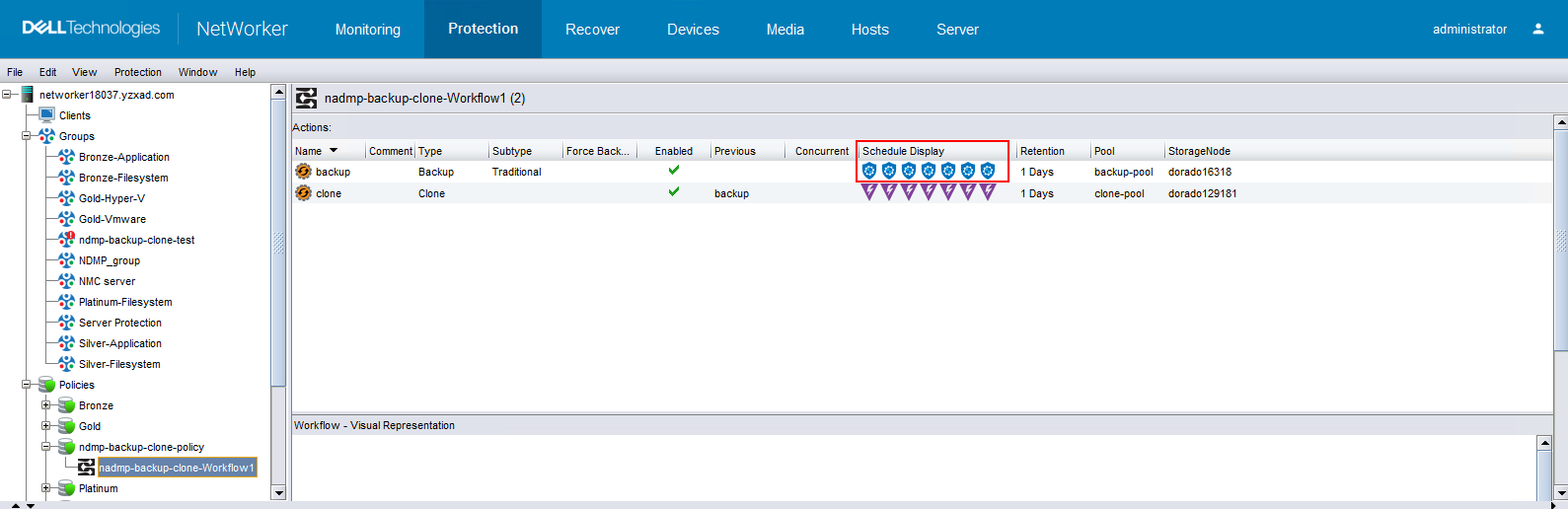The width and height of the screenshot is (1568, 509).
Task: Collapse the Policies tree node
Action: tap(27, 385)
